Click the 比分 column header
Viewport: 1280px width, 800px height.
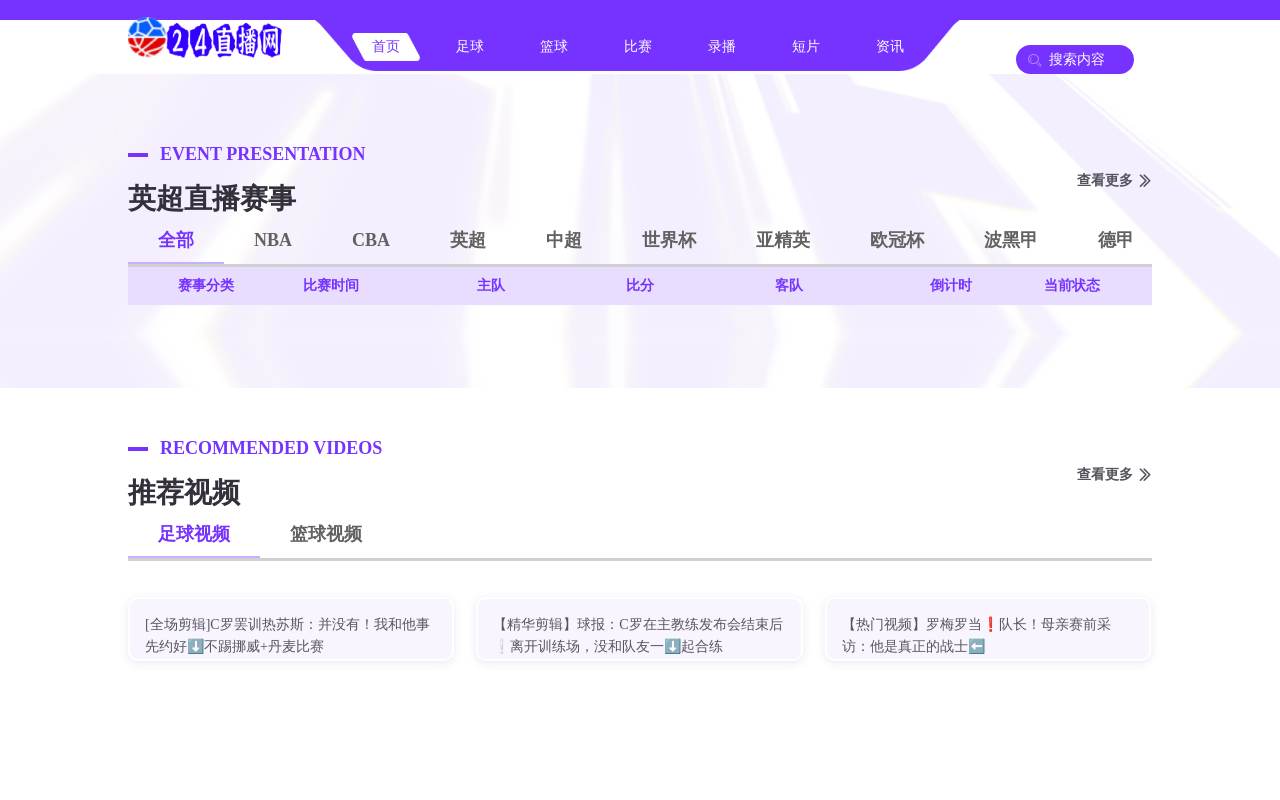640,286
